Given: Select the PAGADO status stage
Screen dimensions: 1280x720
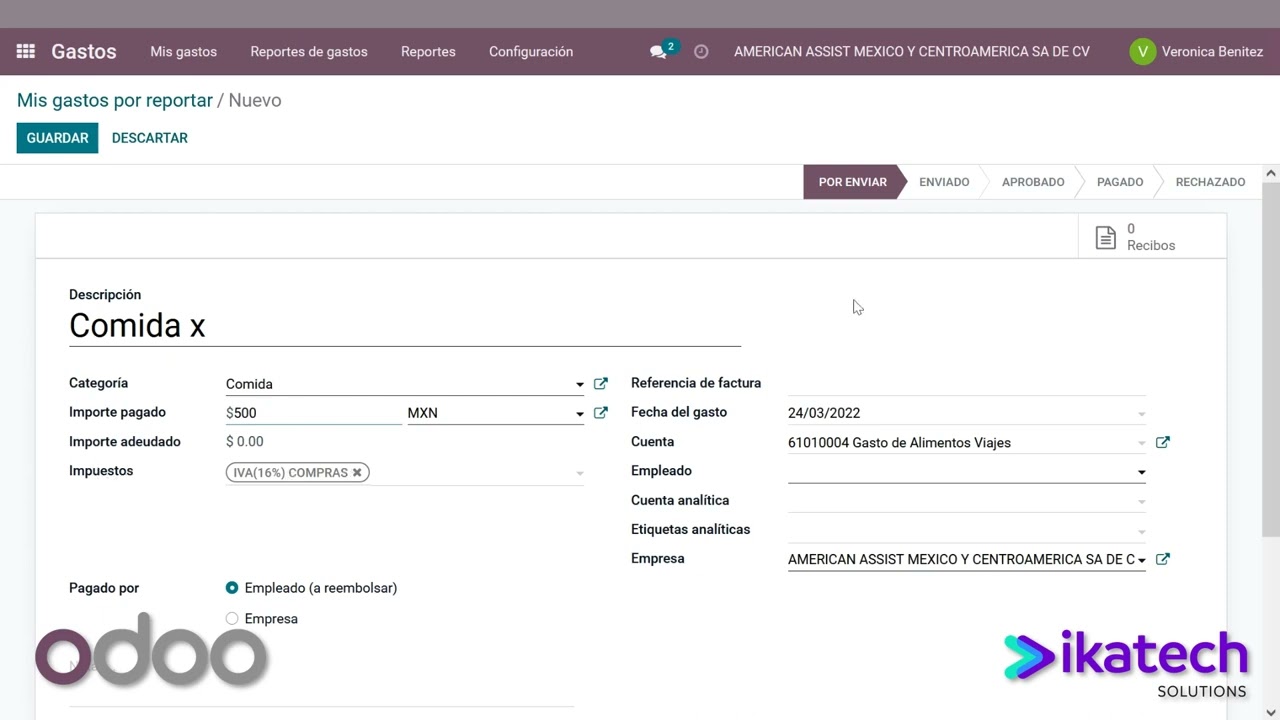Looking at the screenshot, I should 1120,182.
